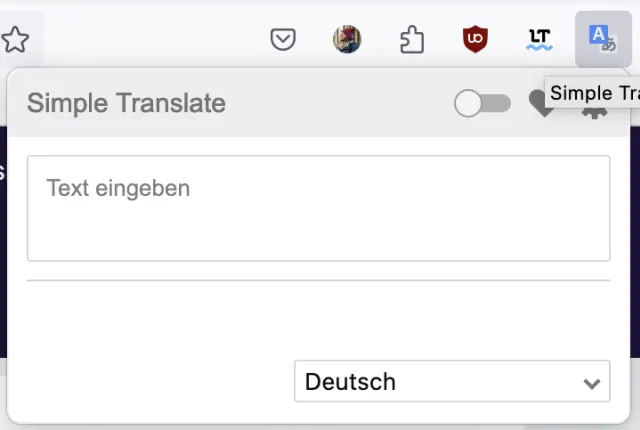Click the heart icon in popup header
Screen dimensions: 640x430
(541, 106)
